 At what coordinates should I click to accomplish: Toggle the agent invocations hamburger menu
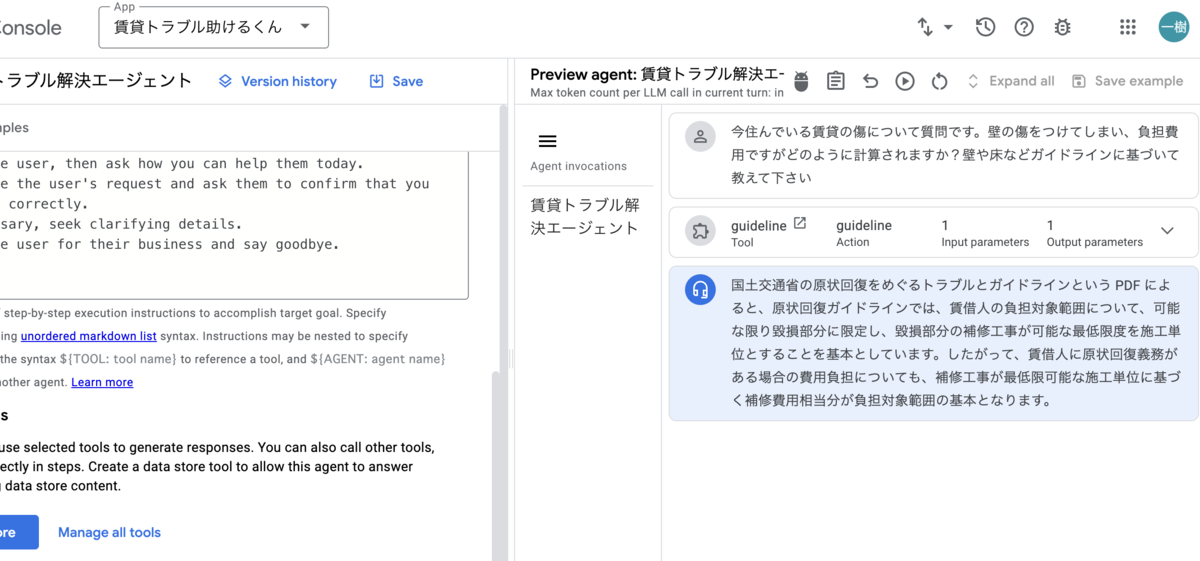[x=547, y=141]
